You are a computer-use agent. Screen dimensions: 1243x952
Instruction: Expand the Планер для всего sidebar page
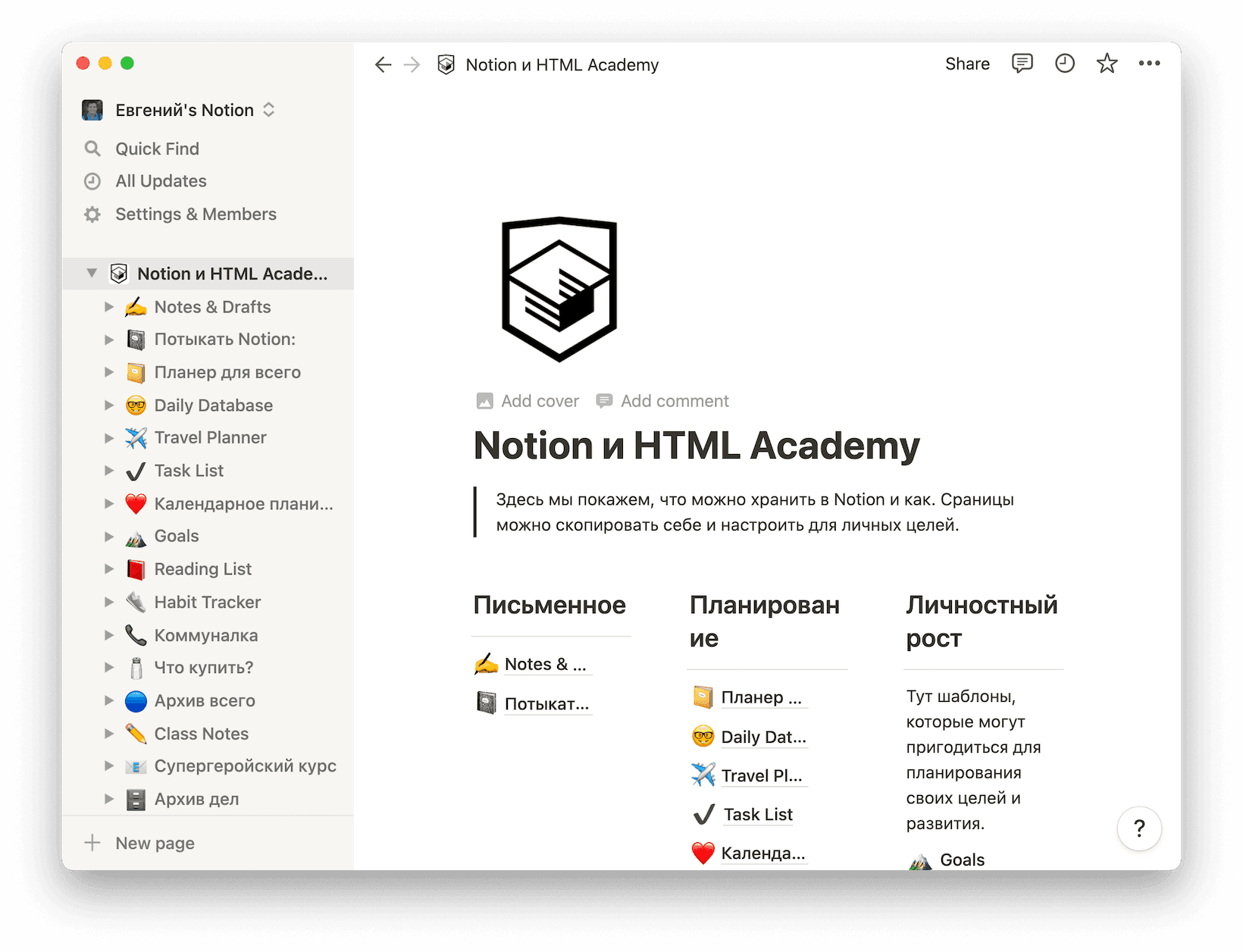pos(109,372)
